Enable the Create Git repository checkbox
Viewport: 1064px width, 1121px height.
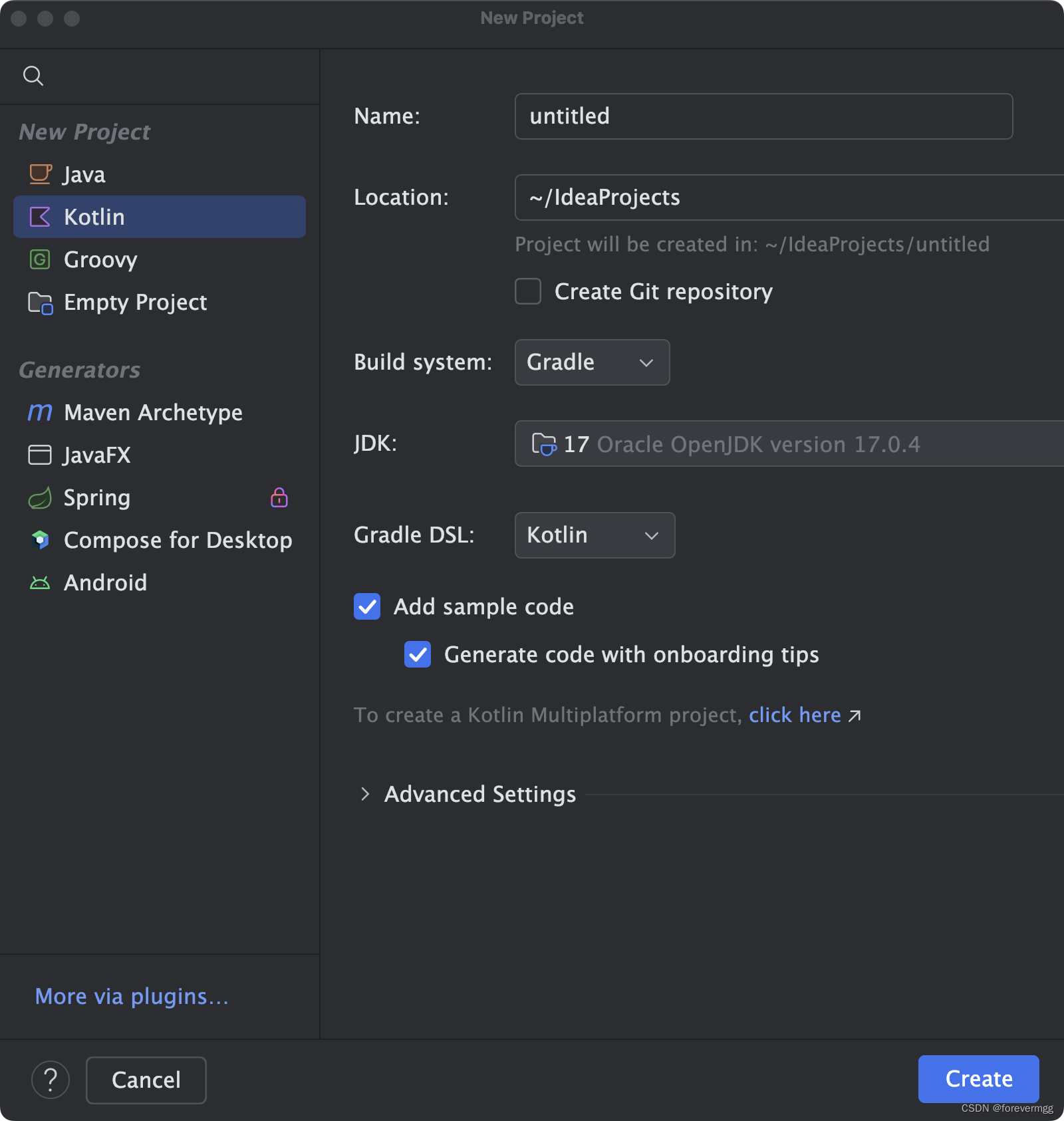tap(527, 291)
